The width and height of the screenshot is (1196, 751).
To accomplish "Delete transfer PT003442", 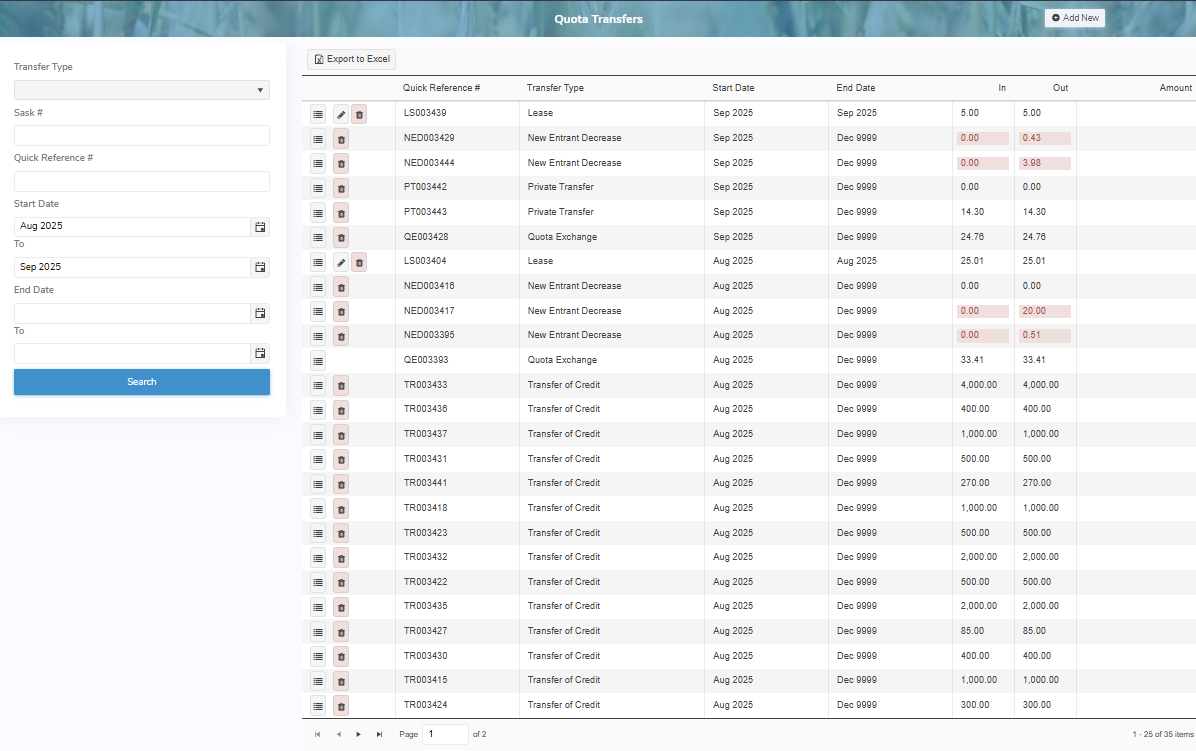I will (x=340, y=187).
